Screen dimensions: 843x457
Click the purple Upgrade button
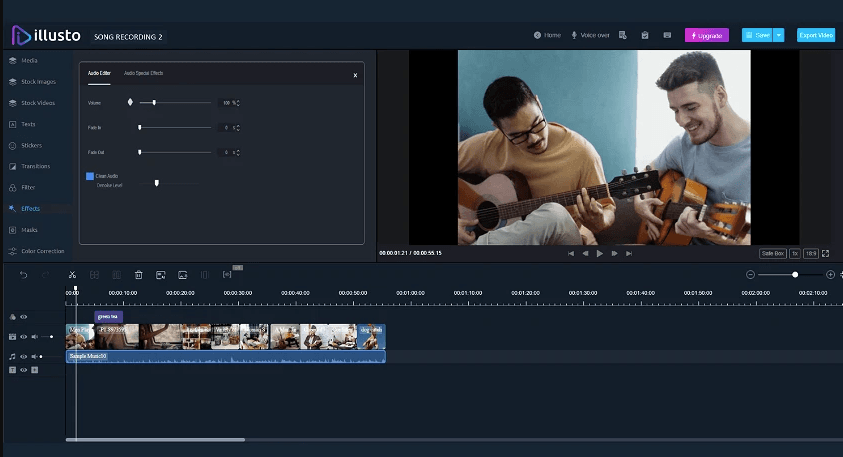click(x=706, y=35)
